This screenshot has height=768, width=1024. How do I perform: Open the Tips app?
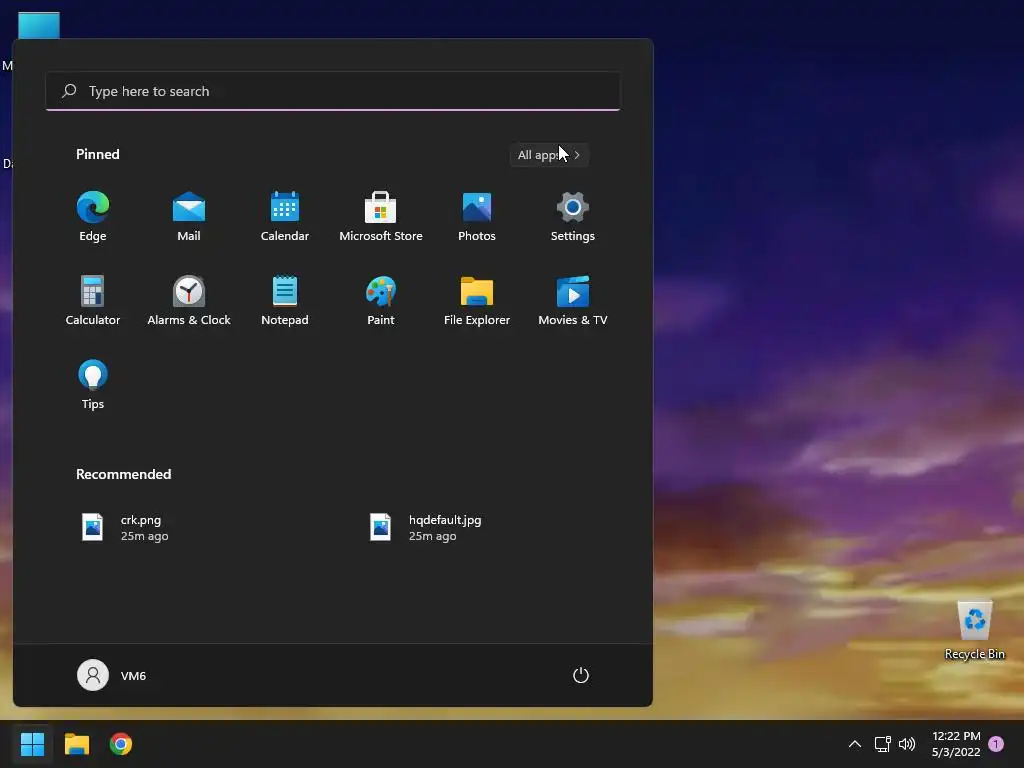(93, 385)
